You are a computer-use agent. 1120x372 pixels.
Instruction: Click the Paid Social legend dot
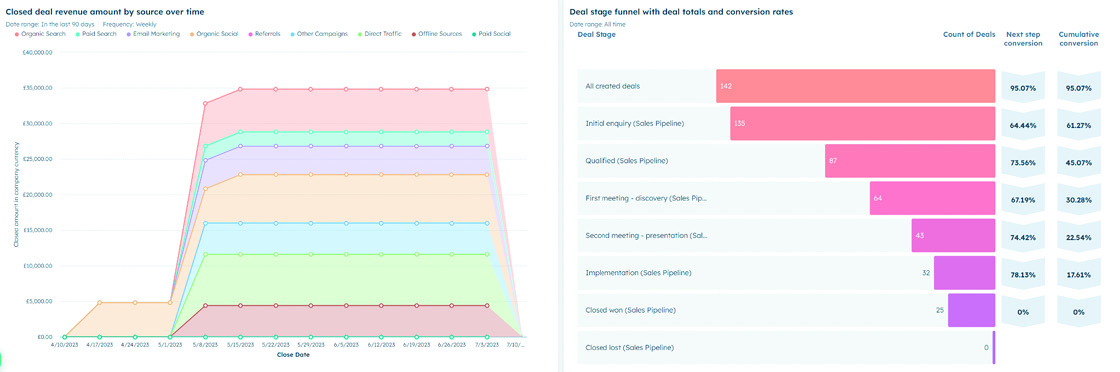(x=474, y=34)
